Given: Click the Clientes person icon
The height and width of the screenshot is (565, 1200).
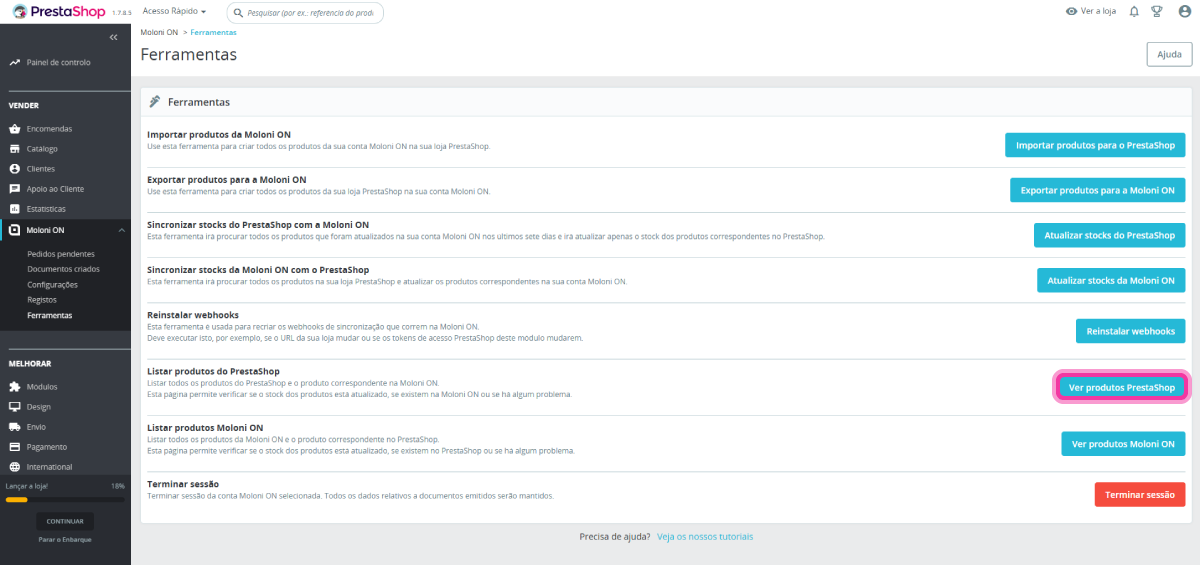Looking at the screenshot, I should [x=15, y=169].
